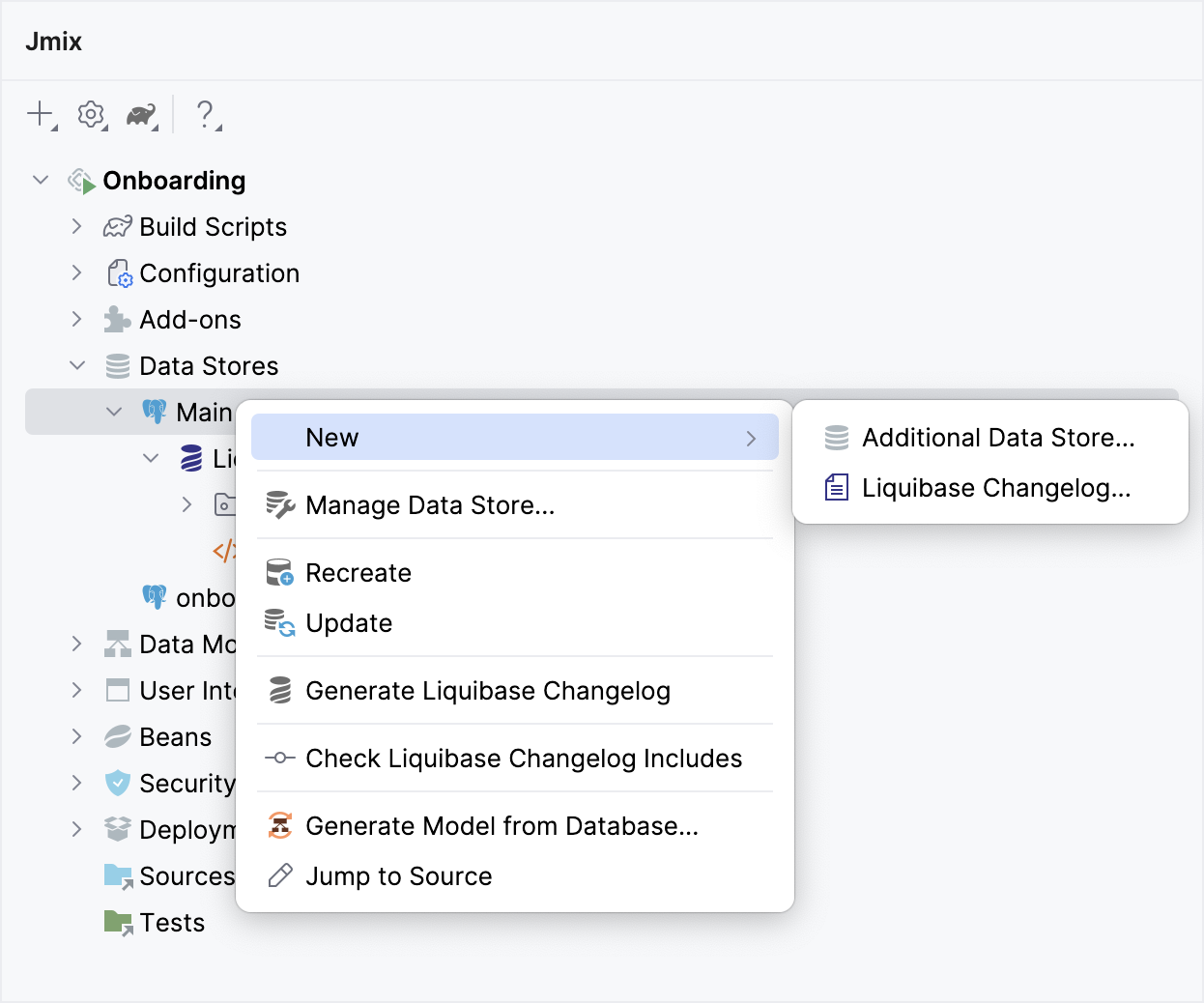Click the plus New toolbar icon
This screenshot has height=1003, width=1204.
pos(41,114)
